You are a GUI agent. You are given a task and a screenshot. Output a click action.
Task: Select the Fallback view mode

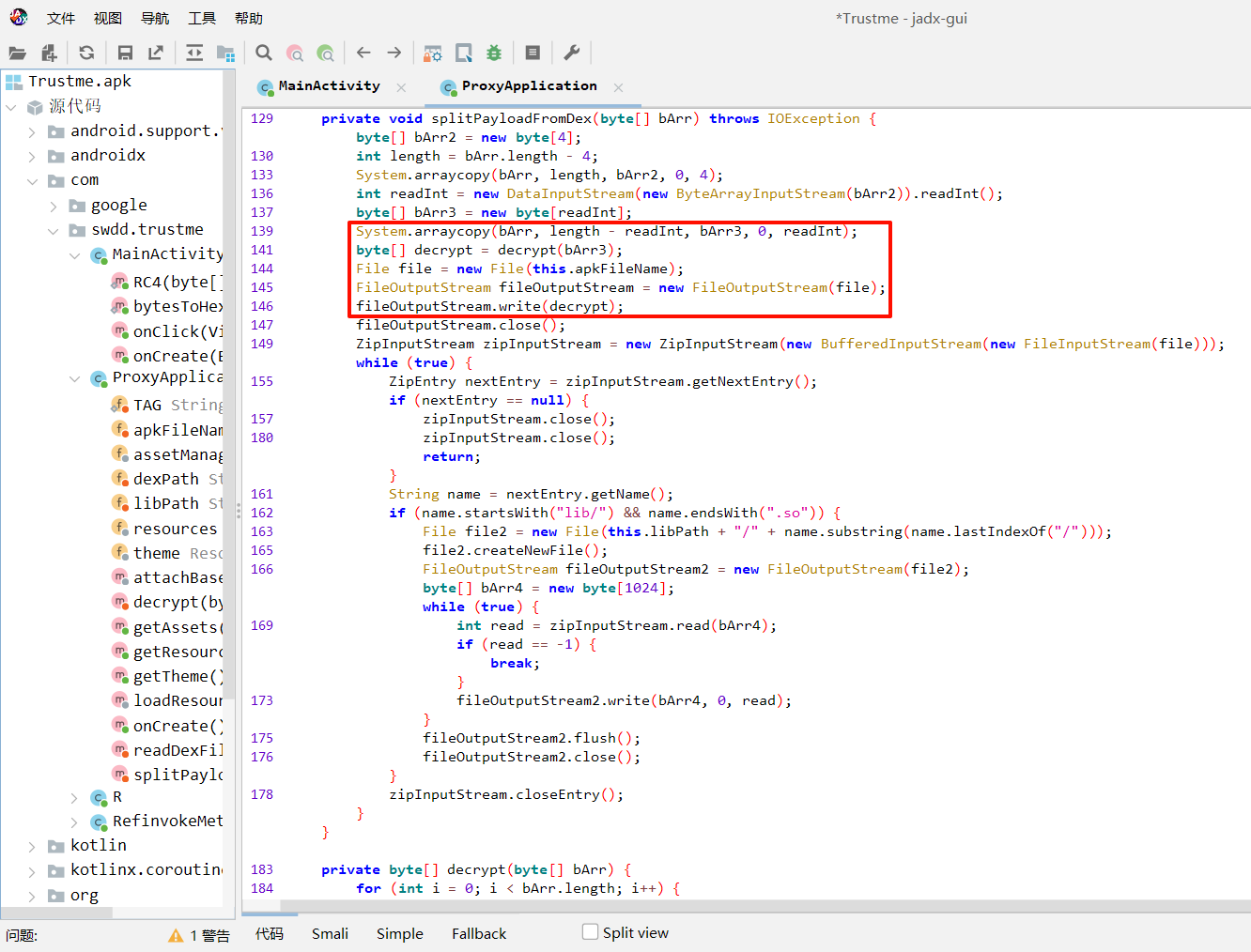tap(478, 934)
